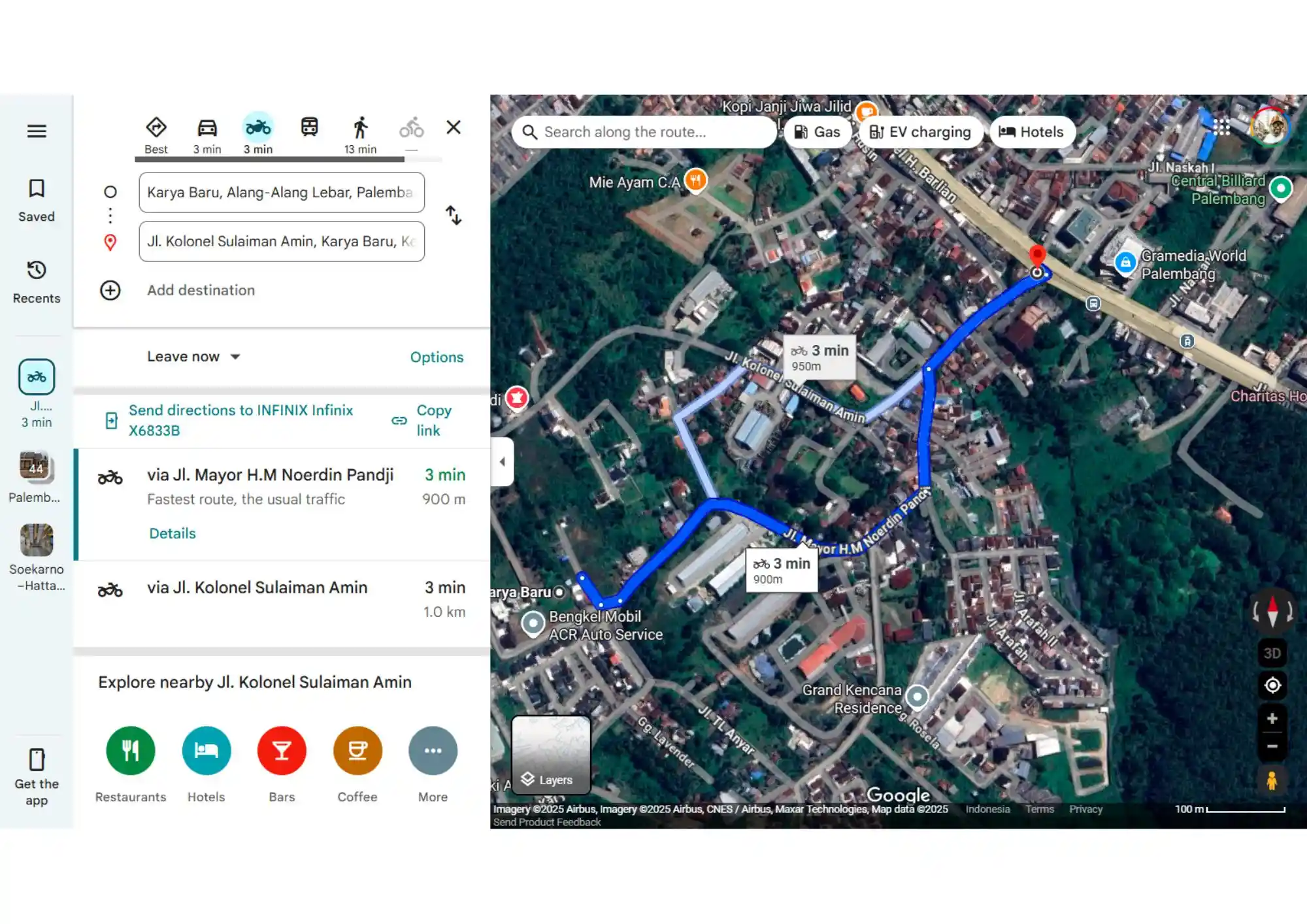Collapse the side panel arrow
Viewport: 1307px width, 924px height.
click(x=502, y=462)
